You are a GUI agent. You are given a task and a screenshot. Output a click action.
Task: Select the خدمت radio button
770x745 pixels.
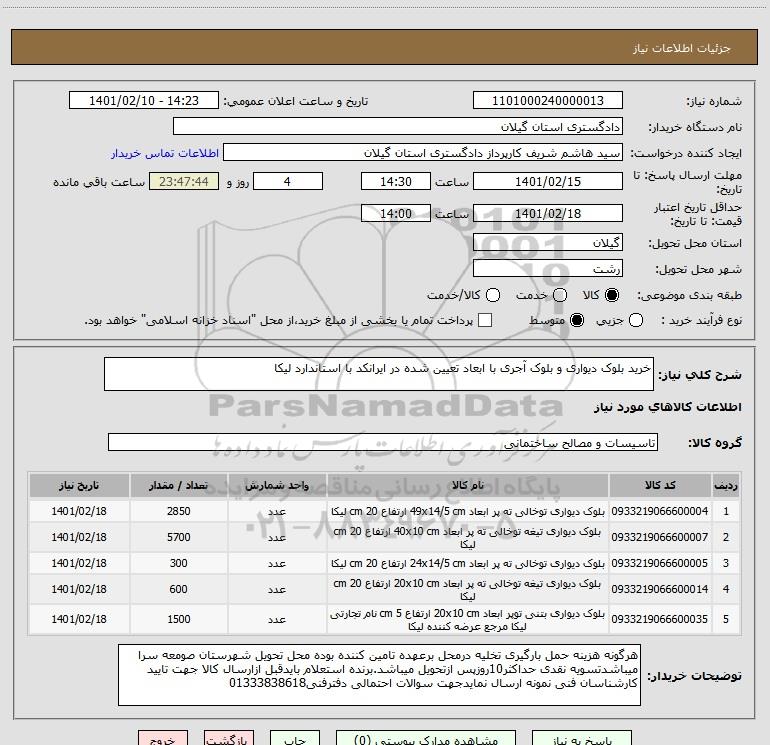coord(560,295)
